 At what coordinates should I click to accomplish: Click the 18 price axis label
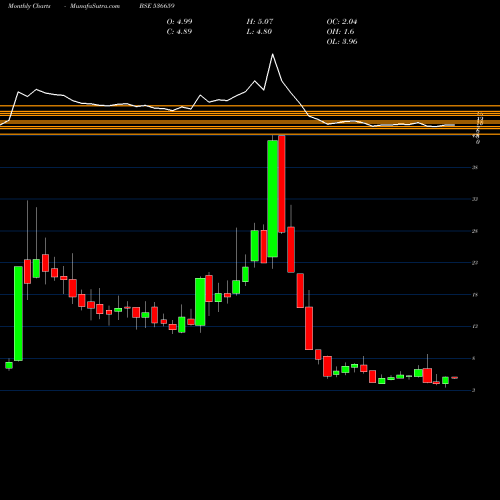pos(475,295)
